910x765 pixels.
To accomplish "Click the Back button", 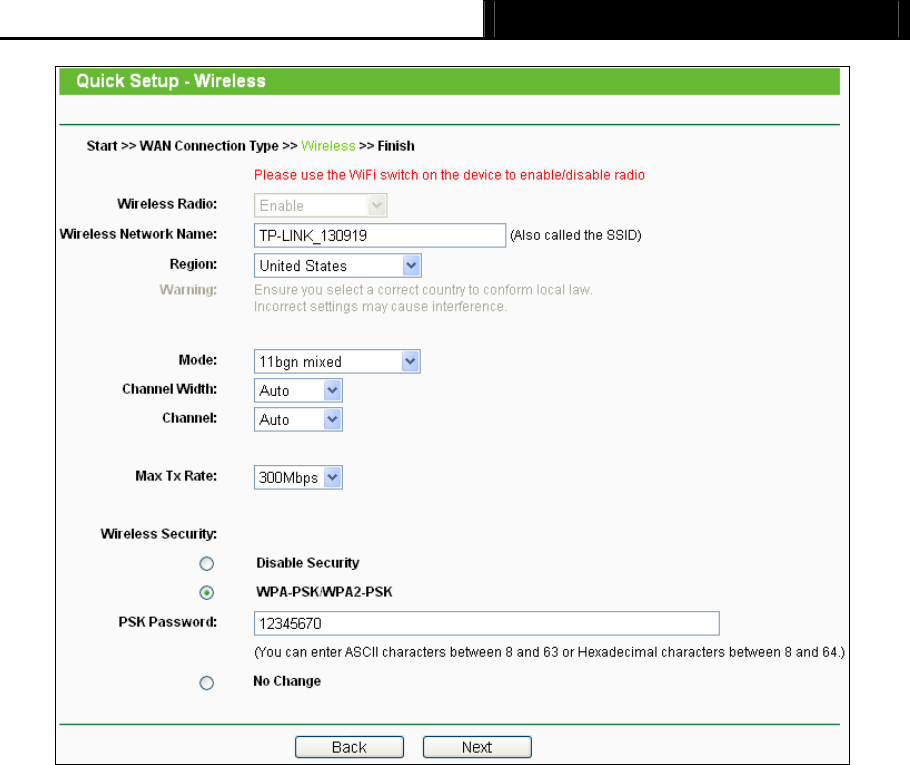I will click(349, 747).
